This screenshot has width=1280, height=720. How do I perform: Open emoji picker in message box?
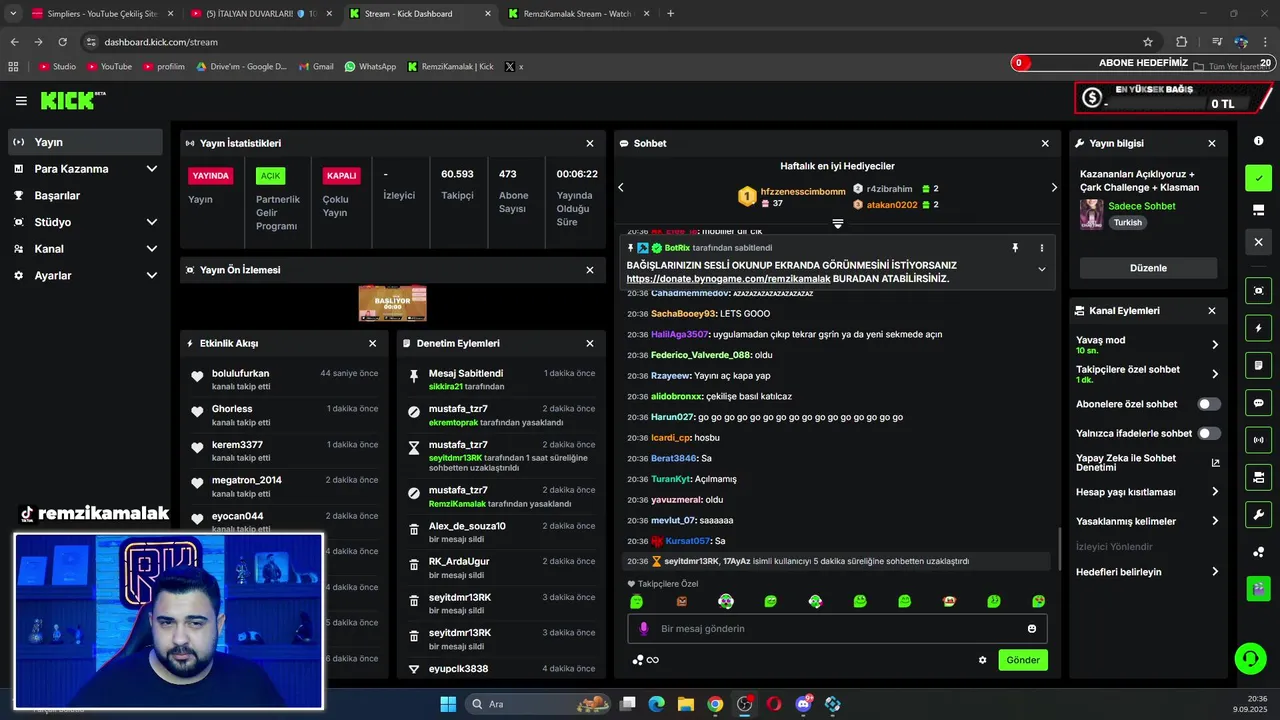pos(1032,628)
